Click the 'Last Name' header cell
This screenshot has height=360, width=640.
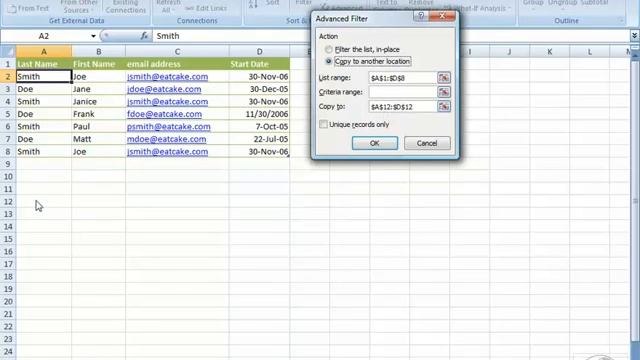point(44,64)
